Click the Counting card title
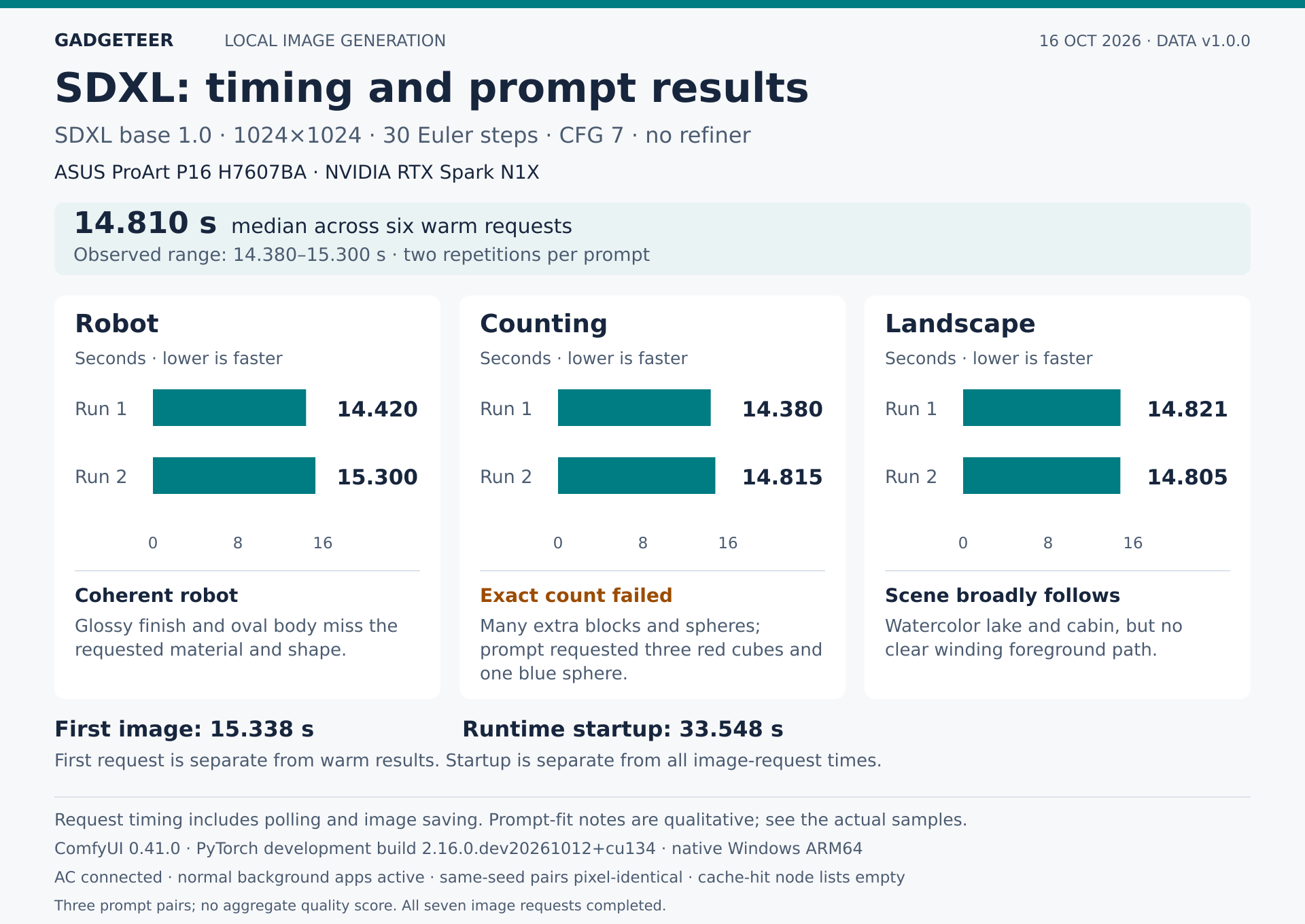The width and height of the screenshot is (1305, 924). pyautogui.click(x=544, y=324)
